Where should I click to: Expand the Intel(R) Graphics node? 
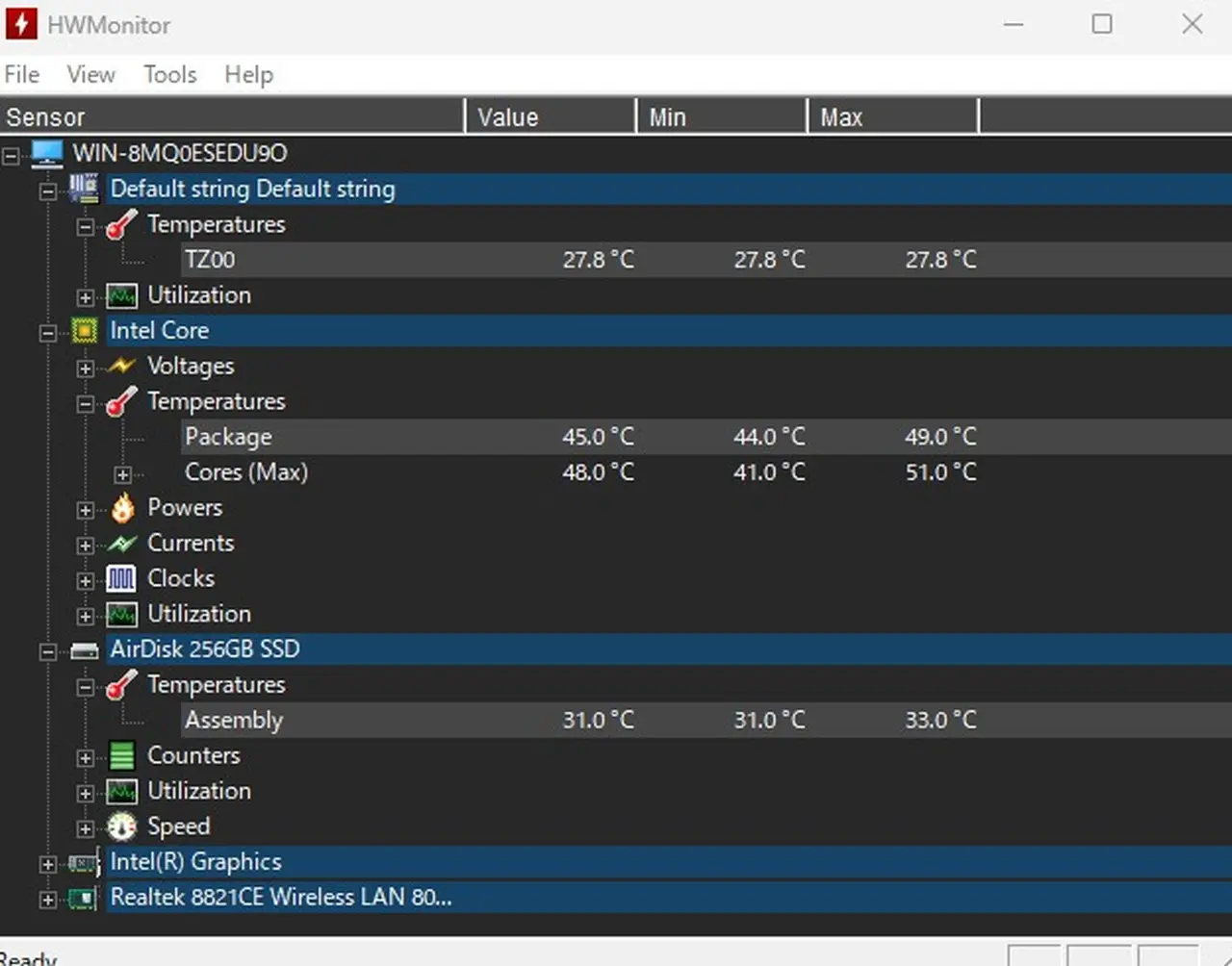[x=47, y=864]
